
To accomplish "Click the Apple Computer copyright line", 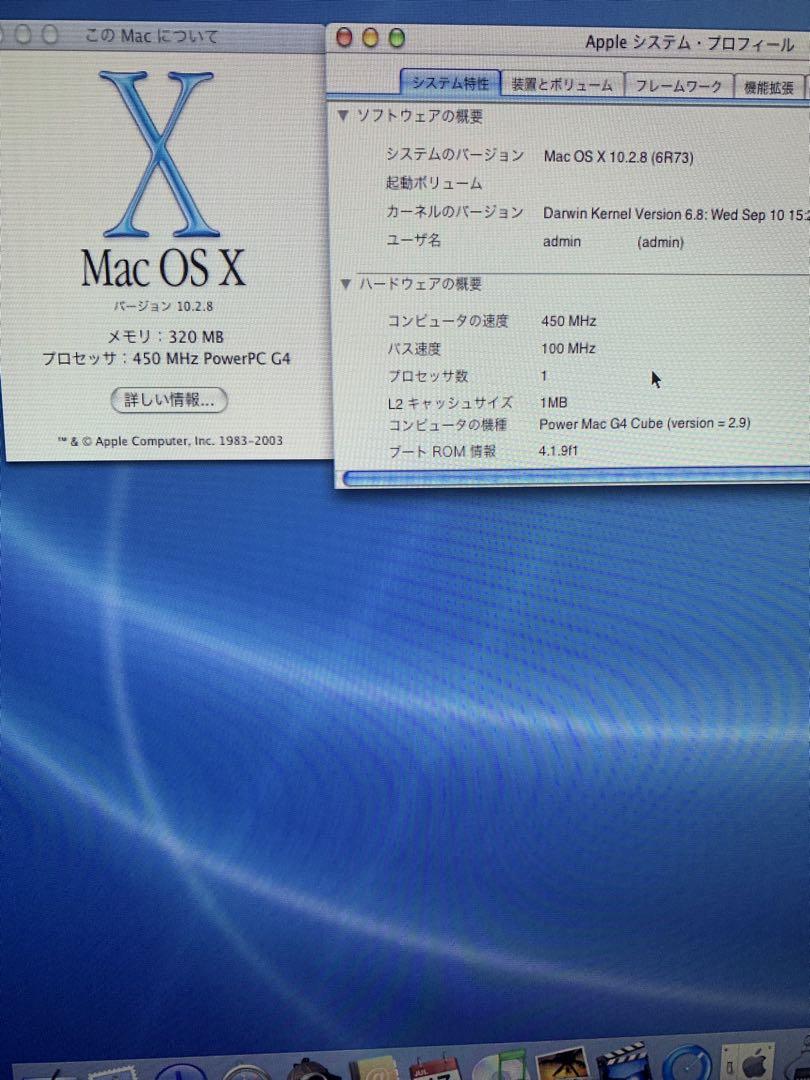I will (x=170, y=441).
